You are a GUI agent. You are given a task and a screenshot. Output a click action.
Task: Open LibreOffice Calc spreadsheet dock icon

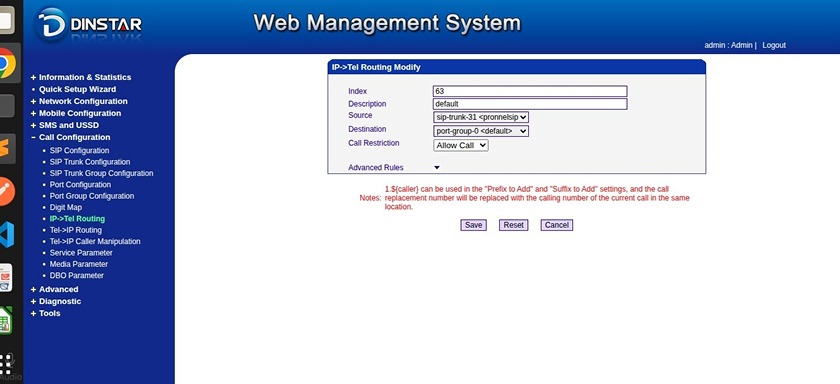(x=5, y=320)
